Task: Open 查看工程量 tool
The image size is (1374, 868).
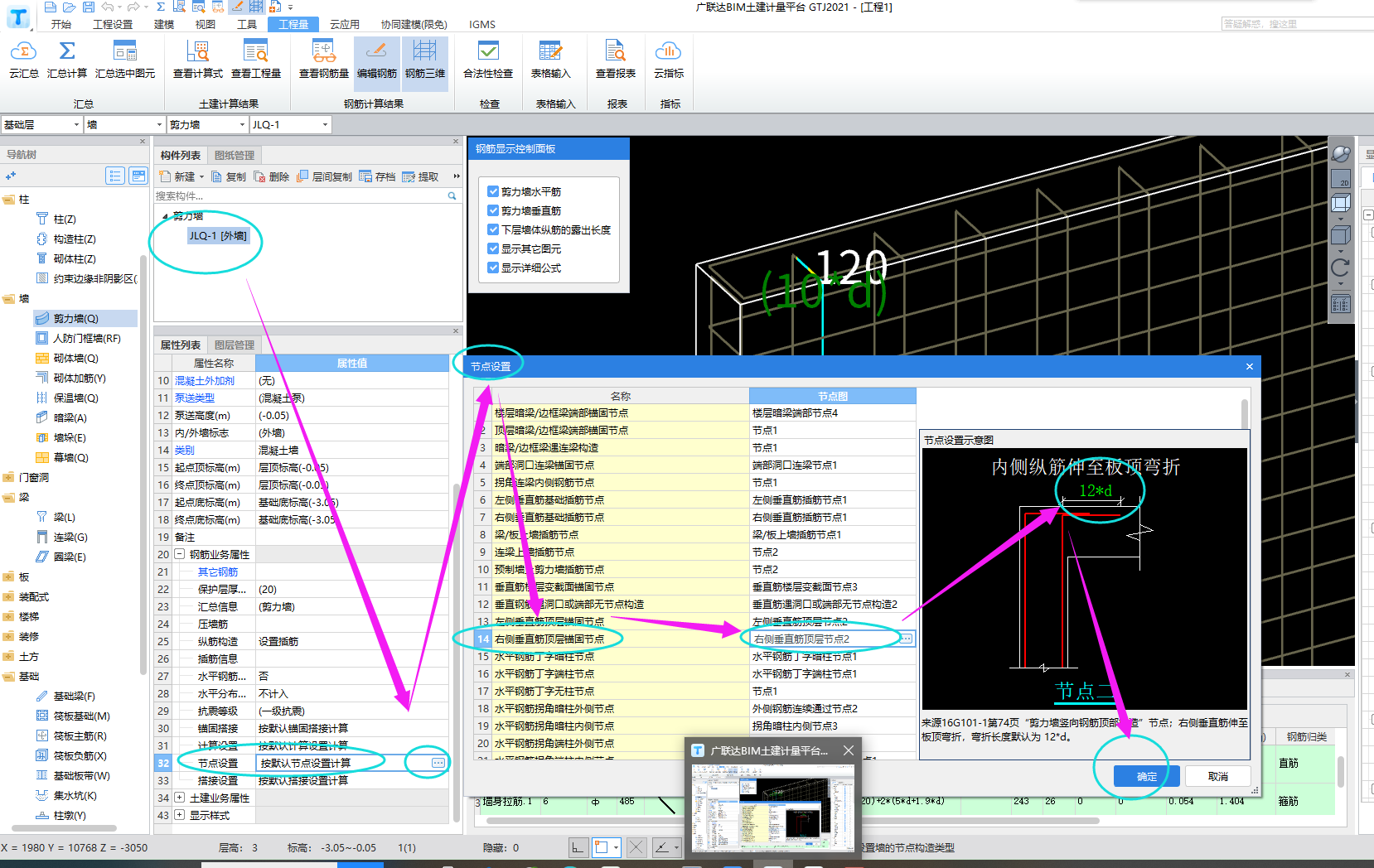Action: [255, 60]
